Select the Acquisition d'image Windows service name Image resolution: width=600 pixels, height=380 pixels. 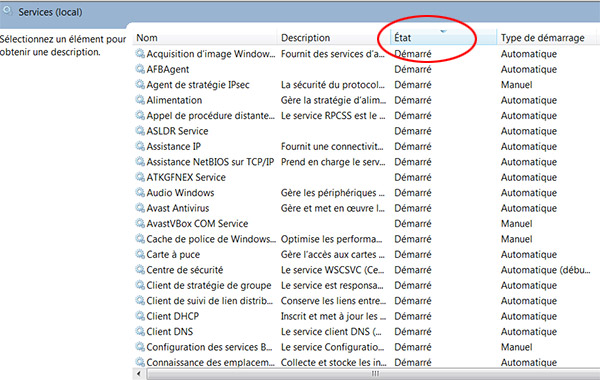click(x=210, y=54)
